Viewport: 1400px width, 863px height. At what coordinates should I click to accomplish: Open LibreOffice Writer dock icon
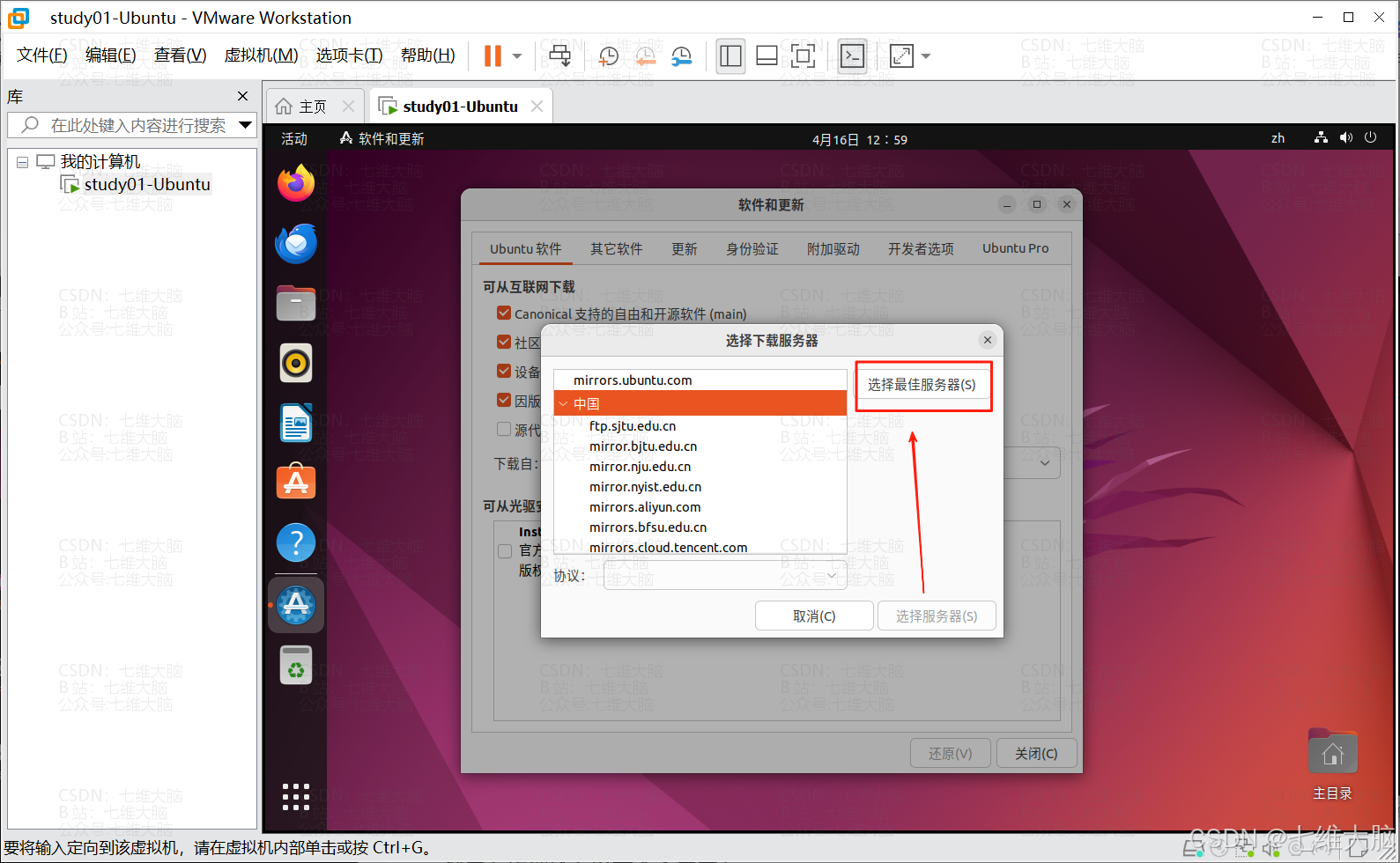pyautogui.click(x=296, y=423)
